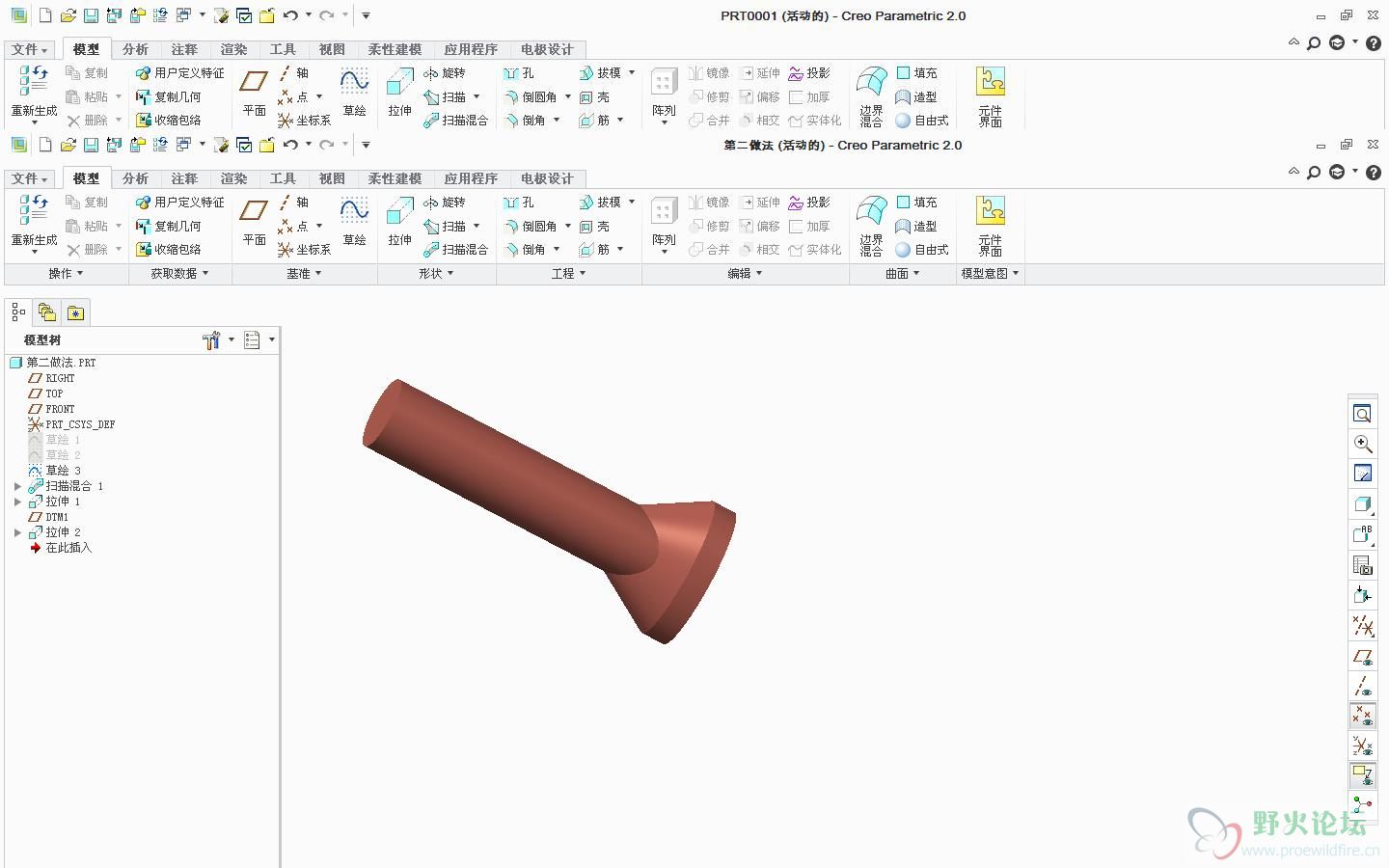Switch to 渲染 tab in 第二做法 window
The height and width of the screenshot is (868, 1389).
(233, 178)
